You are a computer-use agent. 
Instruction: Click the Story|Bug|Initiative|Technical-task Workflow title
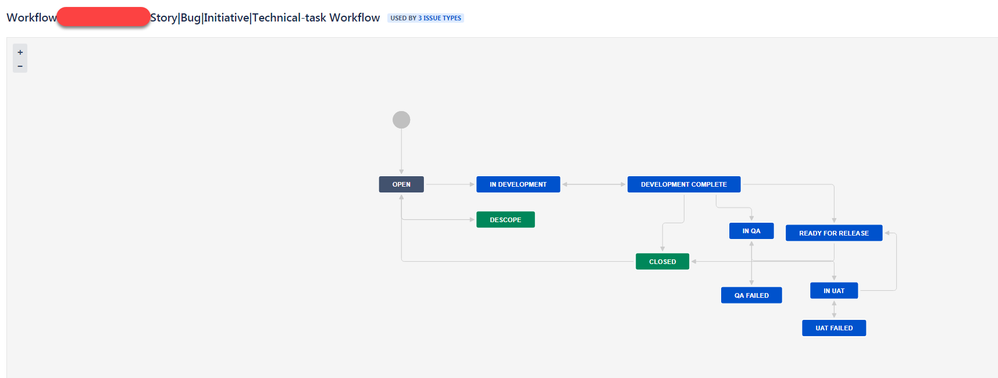click(265, 17)
